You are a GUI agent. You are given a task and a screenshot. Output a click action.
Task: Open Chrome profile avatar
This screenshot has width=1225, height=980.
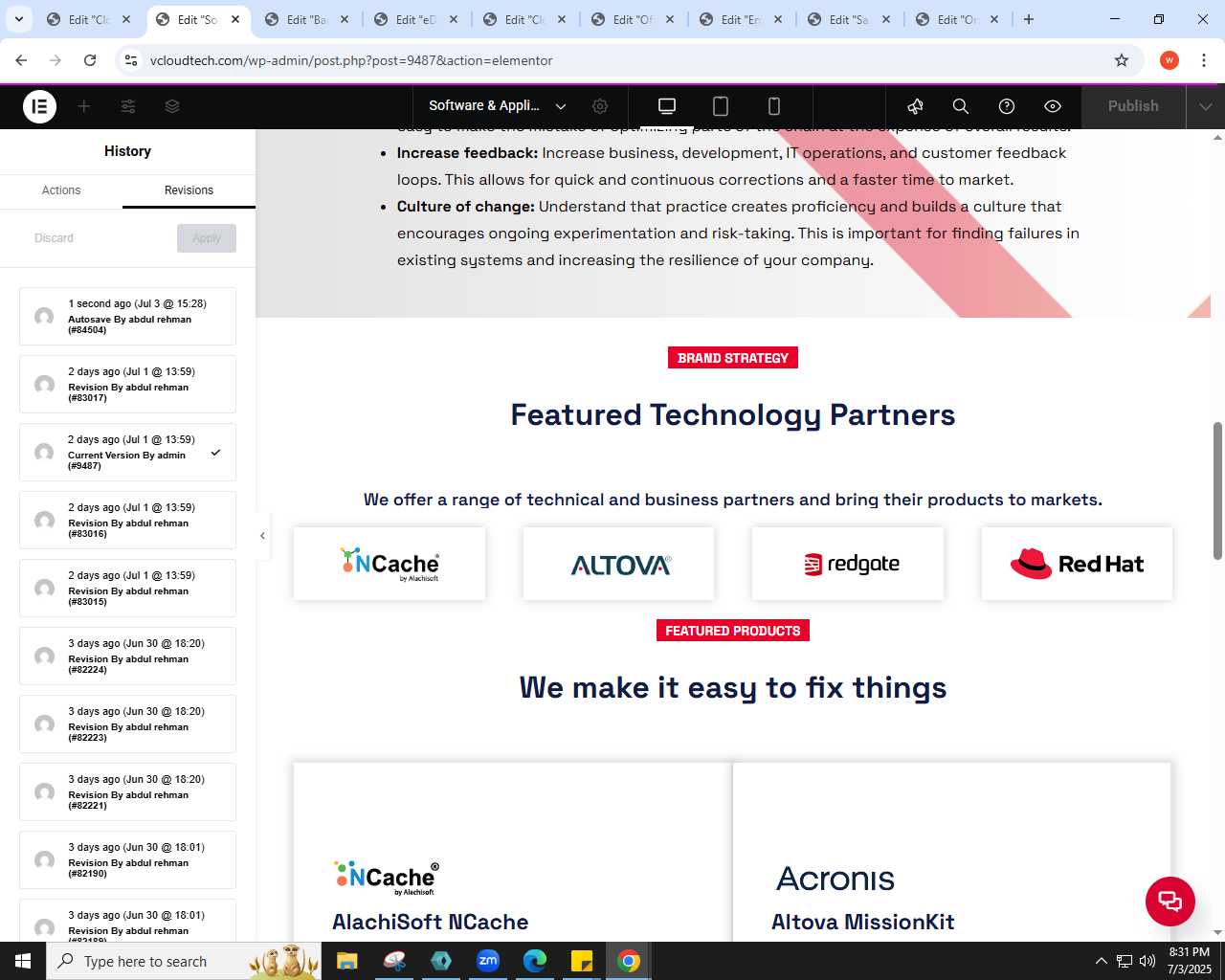1169,60
